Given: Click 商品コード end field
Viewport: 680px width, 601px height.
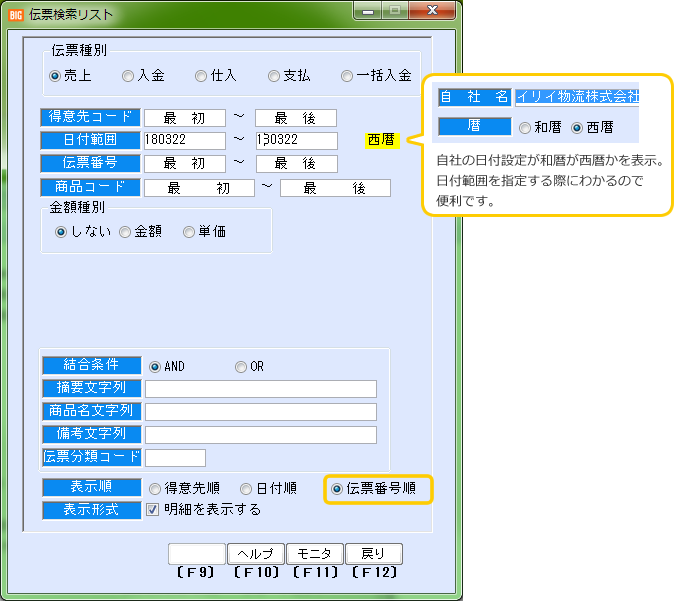Looking at the screenshot, I should click(335, 188).
